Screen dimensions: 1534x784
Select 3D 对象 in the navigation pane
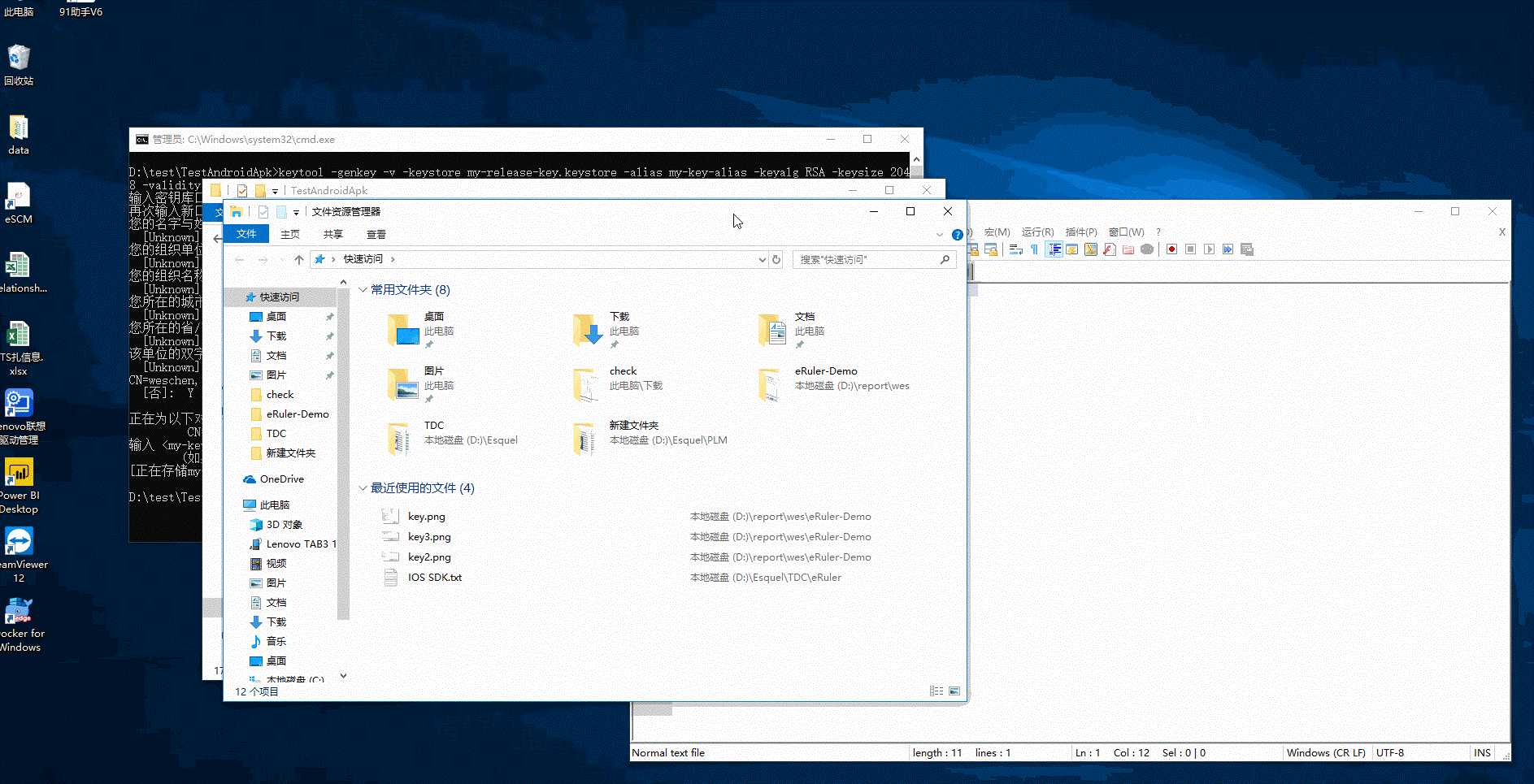[284, 524]
